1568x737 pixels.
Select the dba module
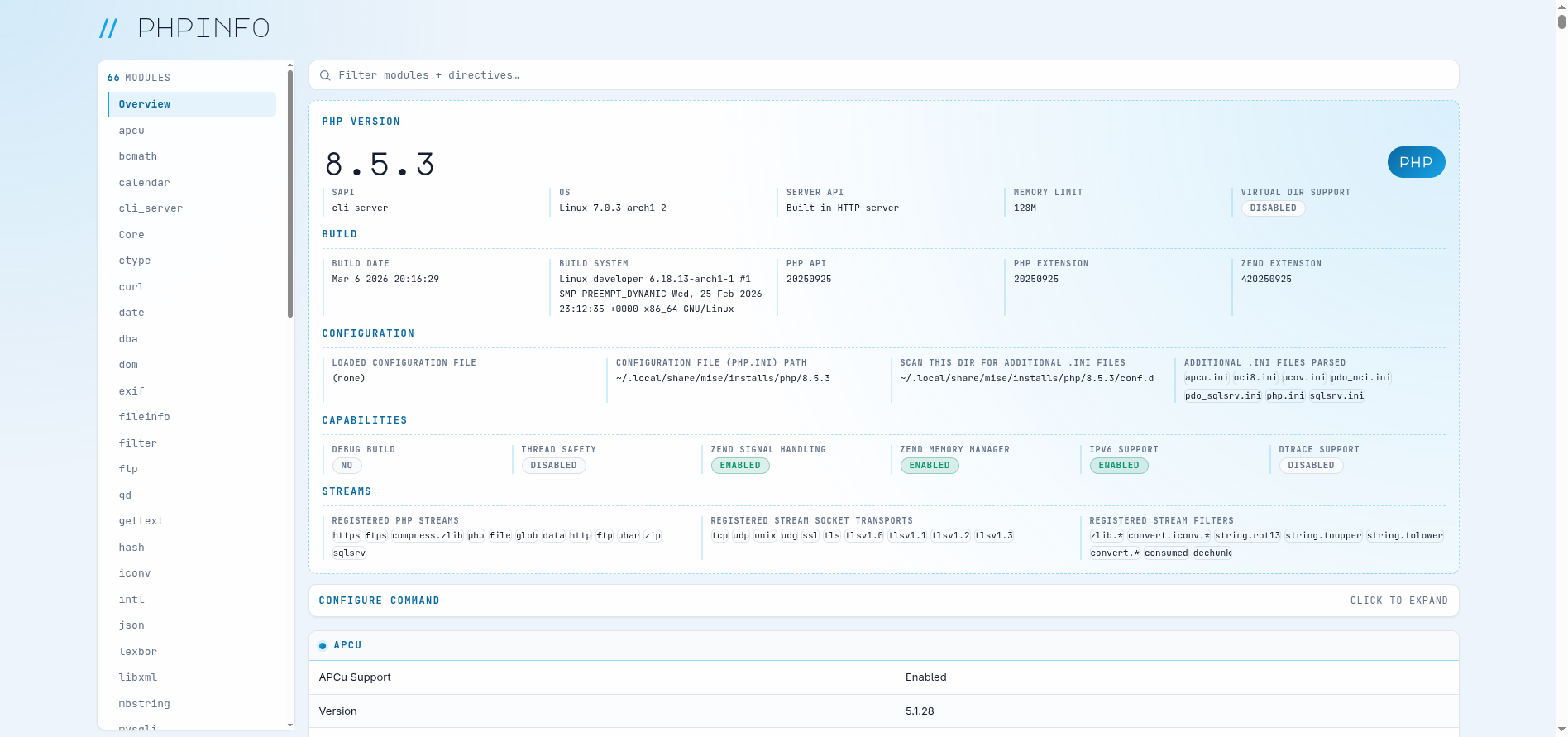(x=192, y=339)
